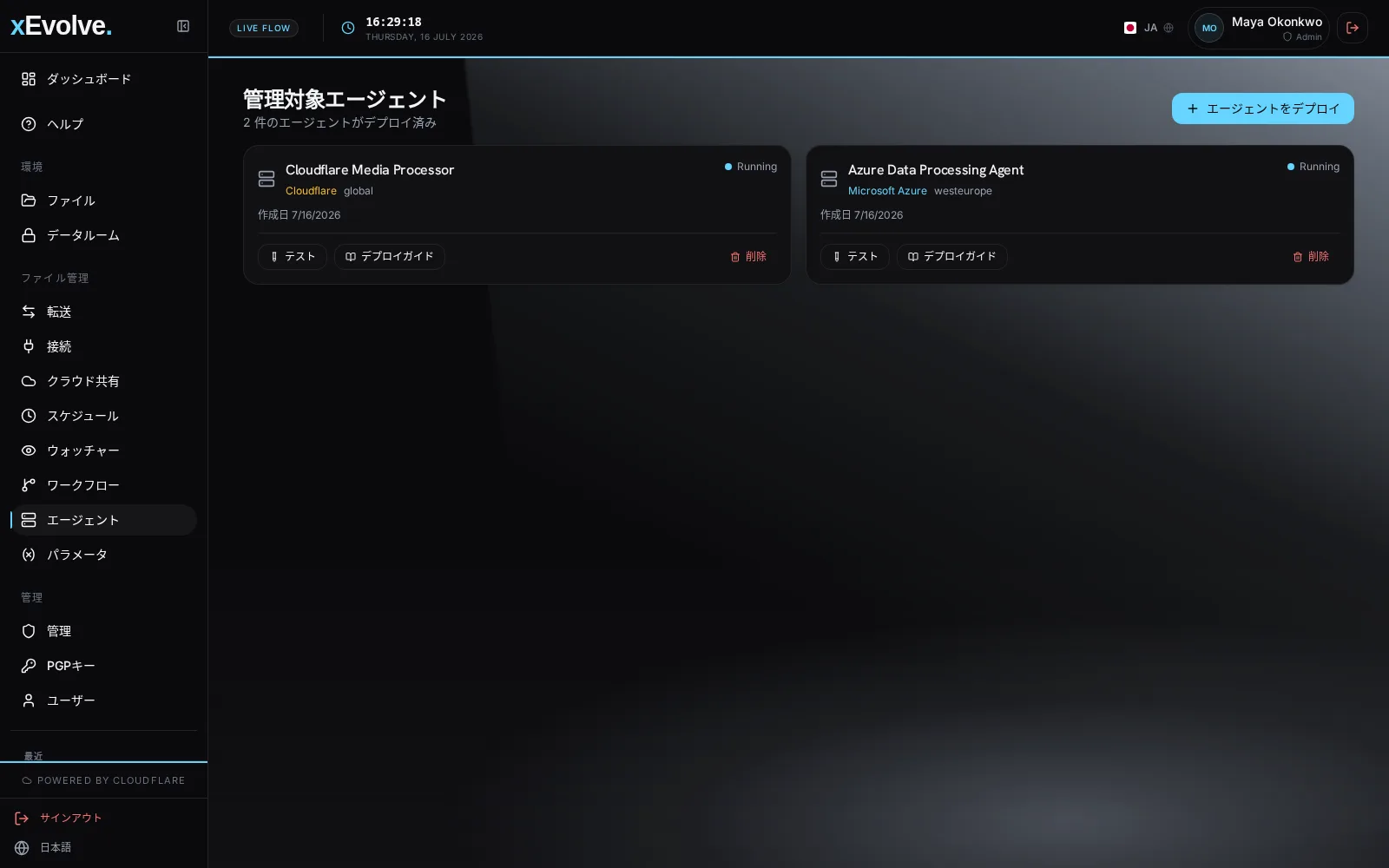Open ワークフロー workflows
The height and width of the screenshot is (868, 1389).
[103, 485]
